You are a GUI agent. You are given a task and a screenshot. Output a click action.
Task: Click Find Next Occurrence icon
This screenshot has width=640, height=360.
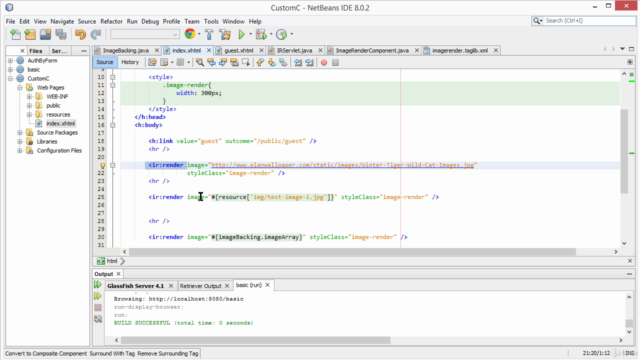click(223, 62)
